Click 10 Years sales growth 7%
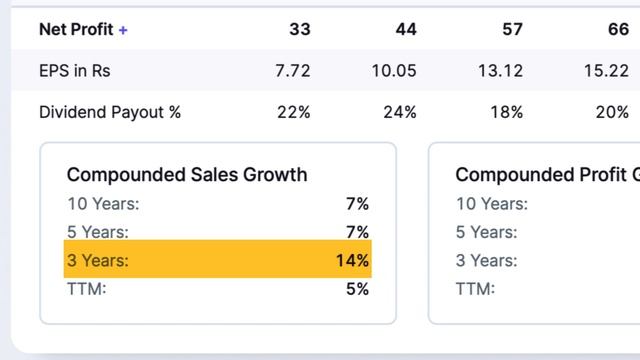Screen dimensions: 640x360 [358, 204]
